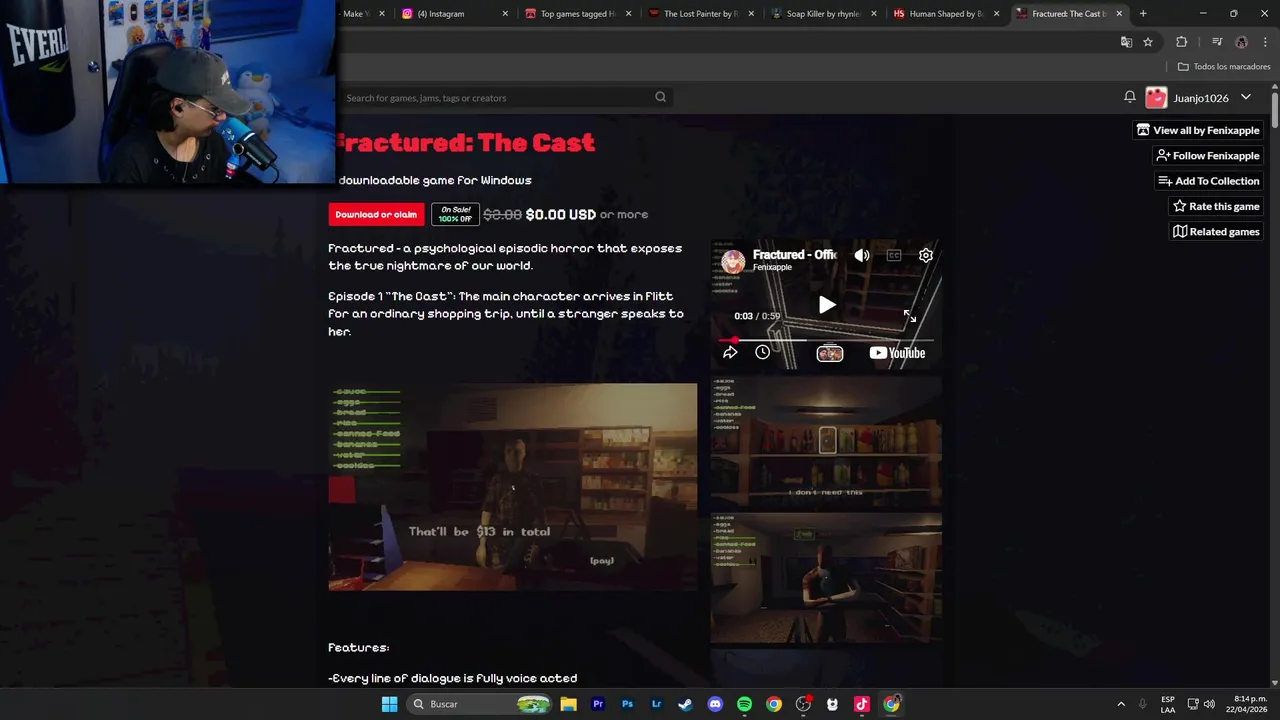Launch Premiere Pro from taskbar

pyautogui.click(x=598, y=704)
